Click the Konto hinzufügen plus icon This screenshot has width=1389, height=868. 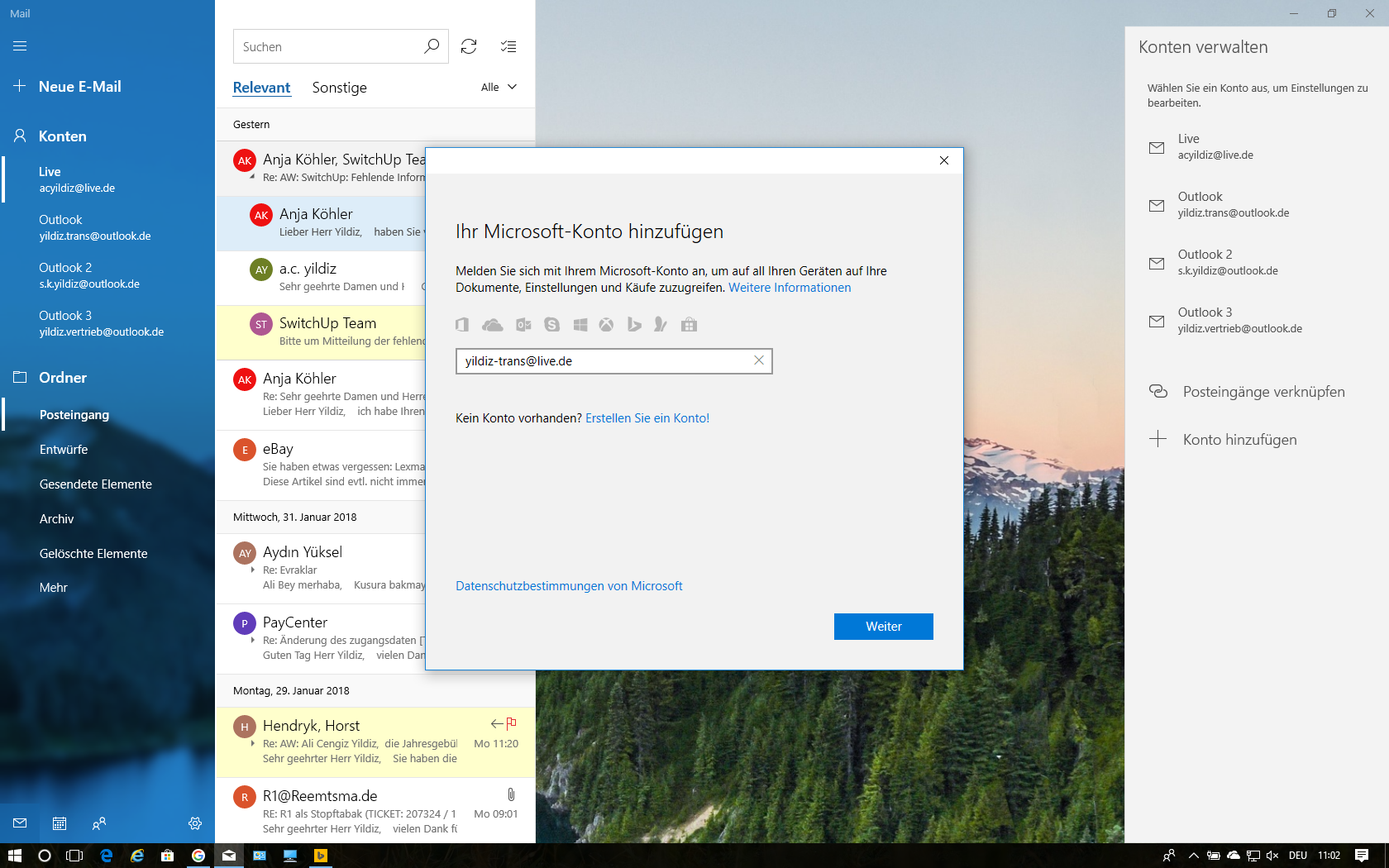click(x=1158, y=439)
